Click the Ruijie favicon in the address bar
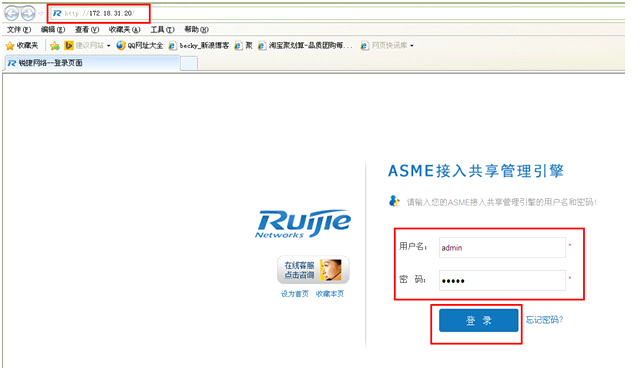This screenshot has width=641, height=368. click(57, 13)
